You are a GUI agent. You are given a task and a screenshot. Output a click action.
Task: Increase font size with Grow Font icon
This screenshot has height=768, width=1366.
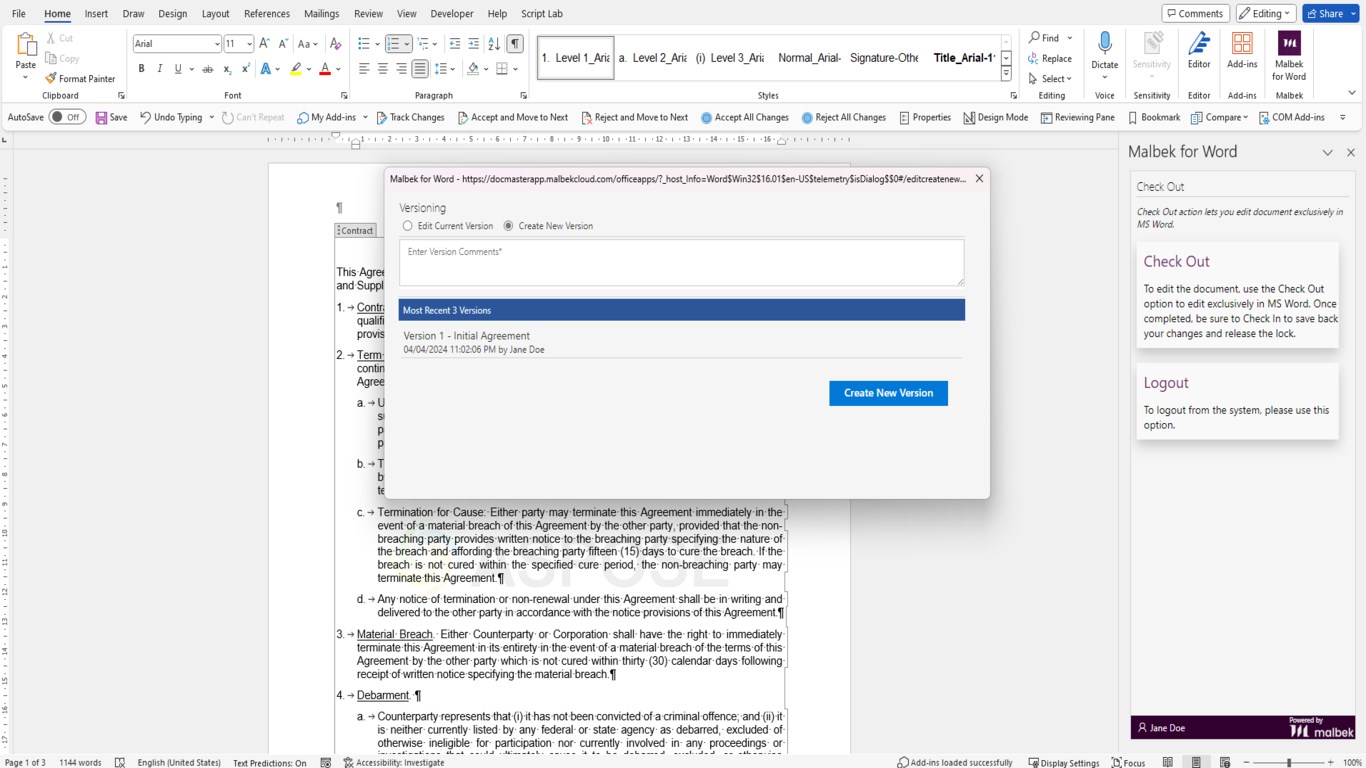coord(265,44)
